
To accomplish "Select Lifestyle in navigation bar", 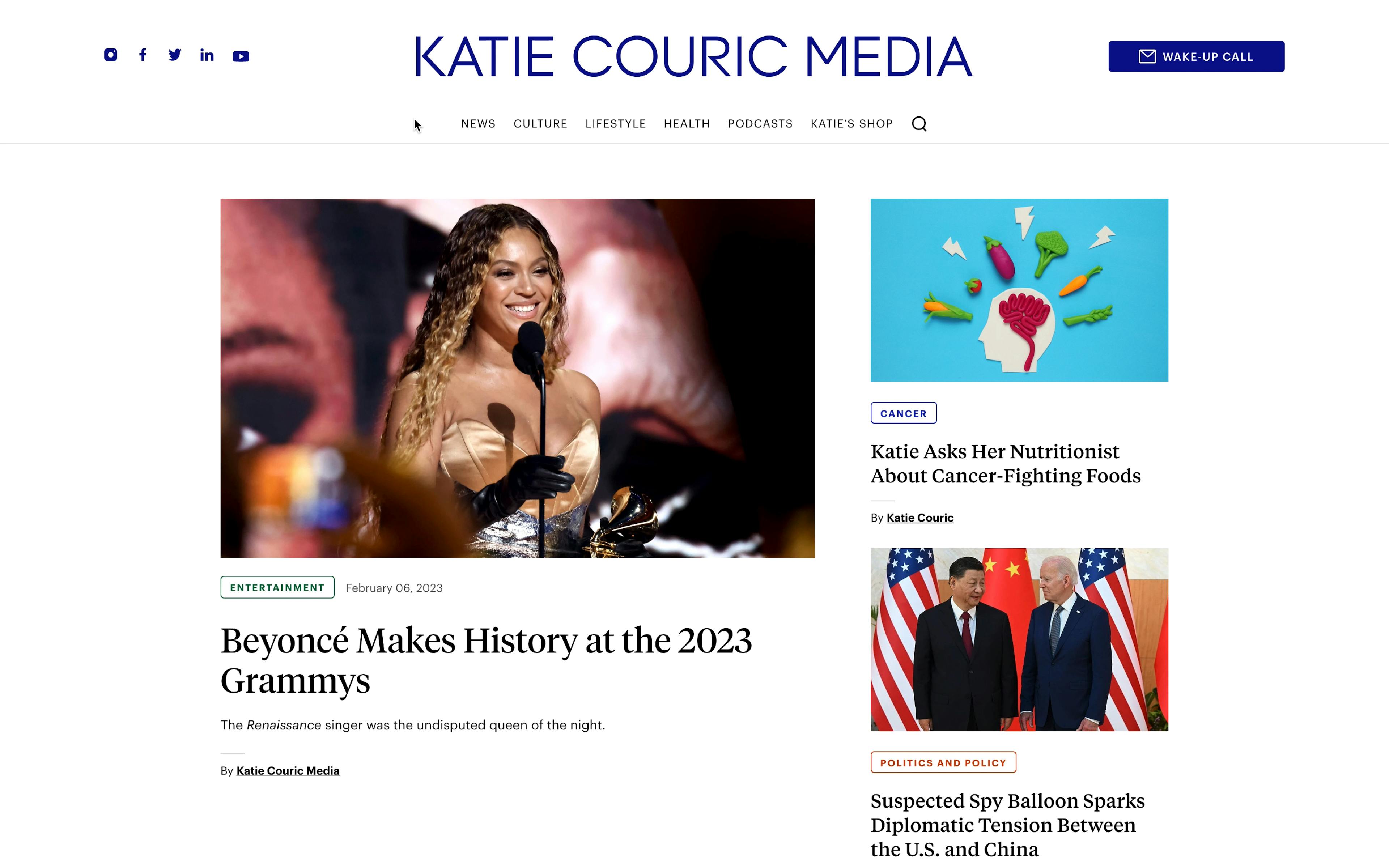I will point(615,124).
